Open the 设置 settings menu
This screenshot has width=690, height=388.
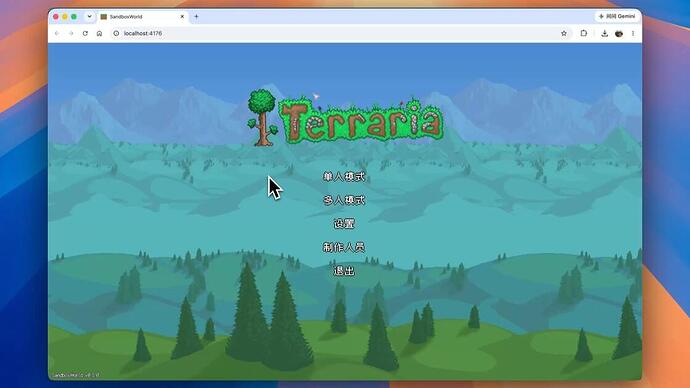point(344,224)
